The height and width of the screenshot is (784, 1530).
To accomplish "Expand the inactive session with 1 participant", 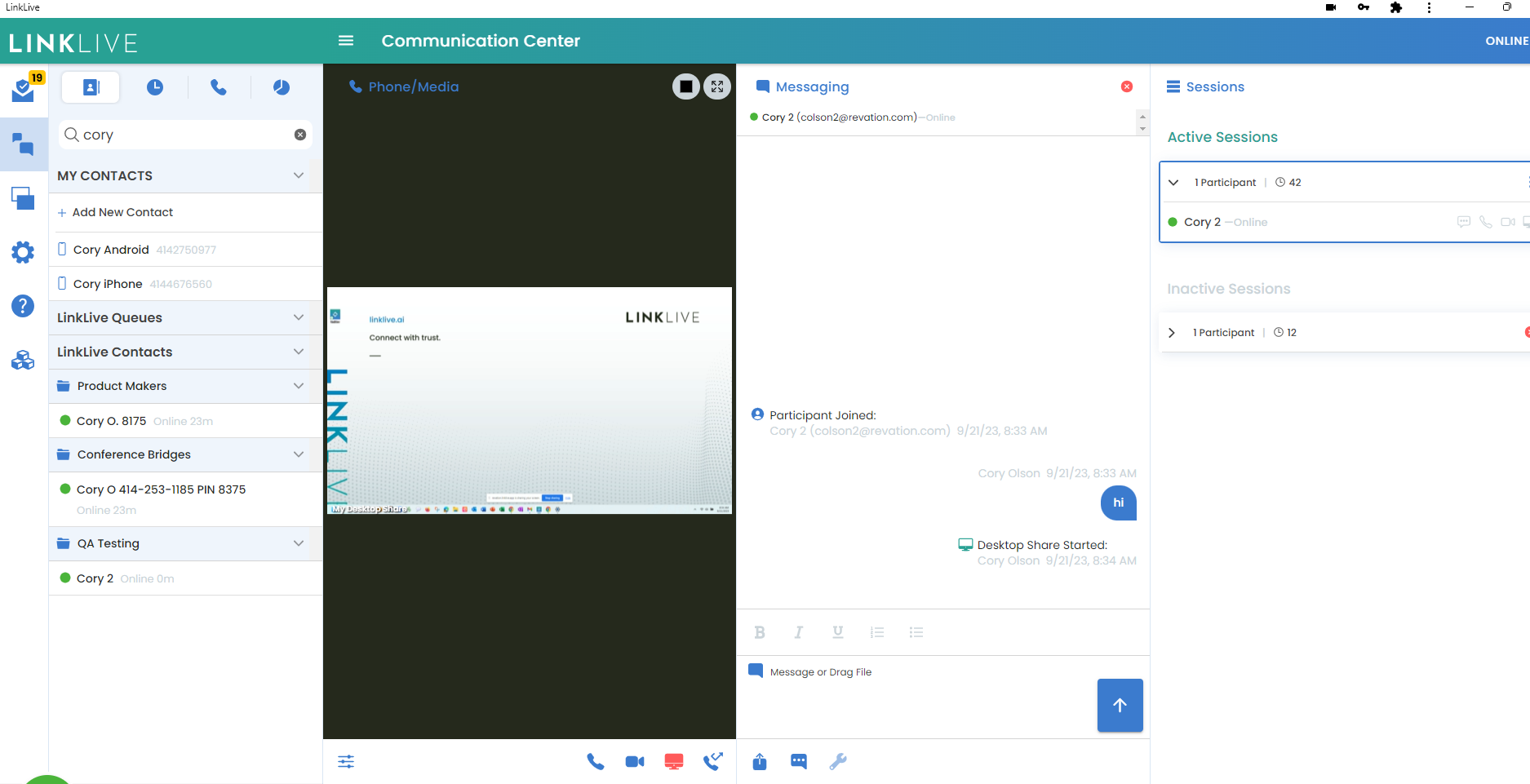I will pyautogui.click(x=1172, y=333).
